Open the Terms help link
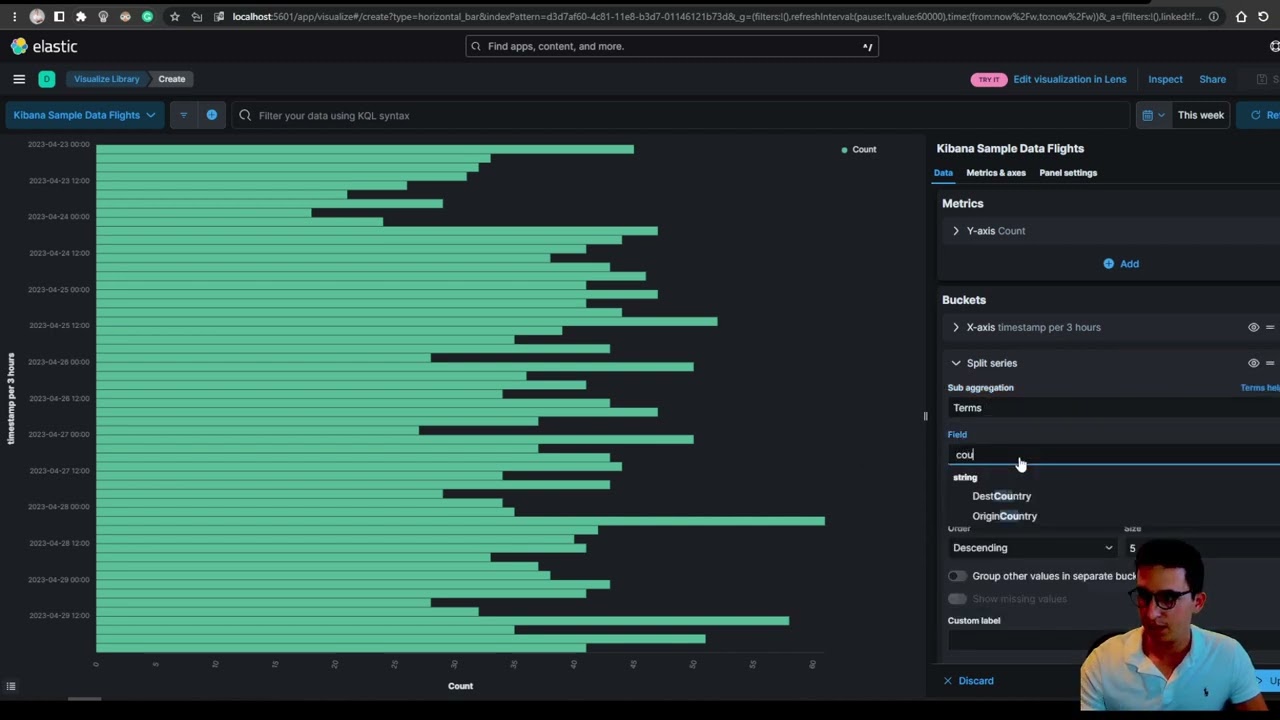This screenshot has height=720, width=1280. (1260, 388)
